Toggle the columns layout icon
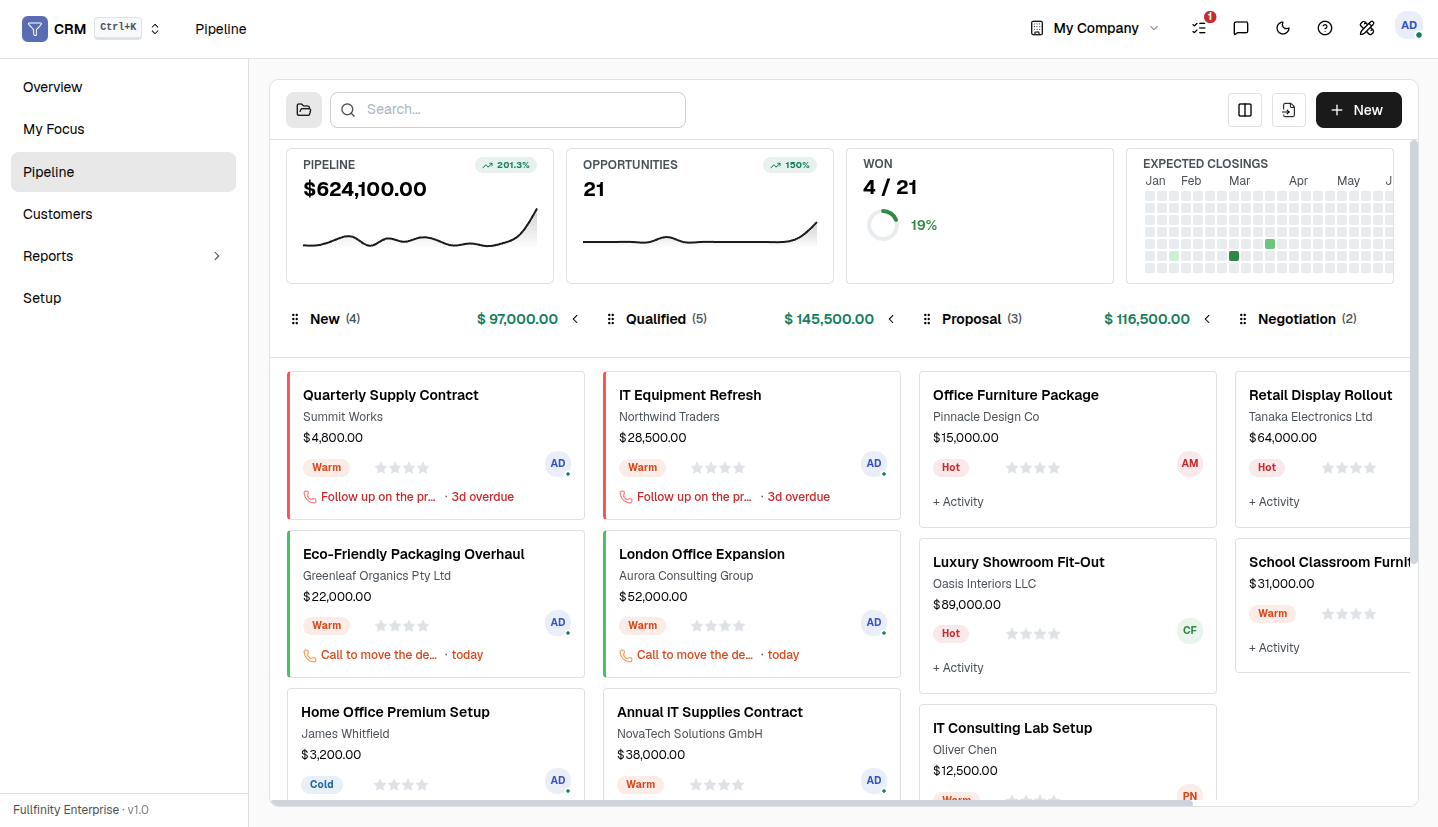This screenshot has width=1438, height=827. point(1245,110)
